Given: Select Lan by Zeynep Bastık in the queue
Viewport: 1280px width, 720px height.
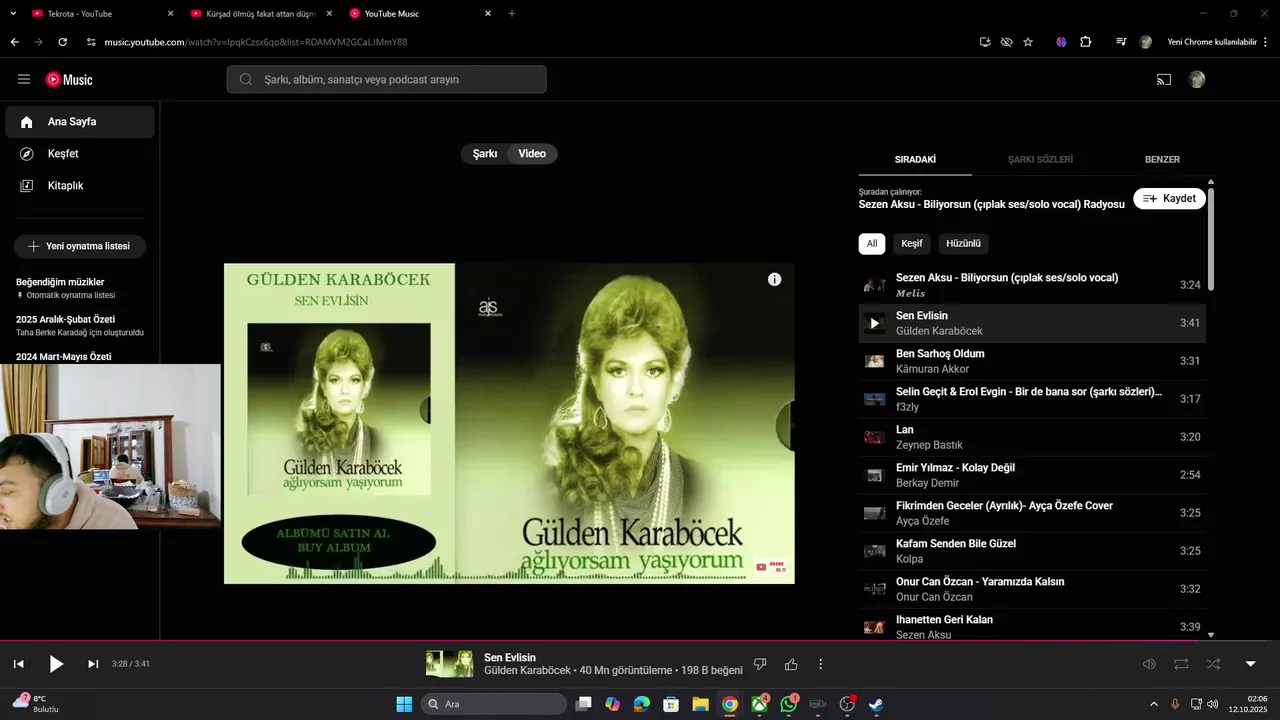Looking at the screenshot, I should point(1032,437).
